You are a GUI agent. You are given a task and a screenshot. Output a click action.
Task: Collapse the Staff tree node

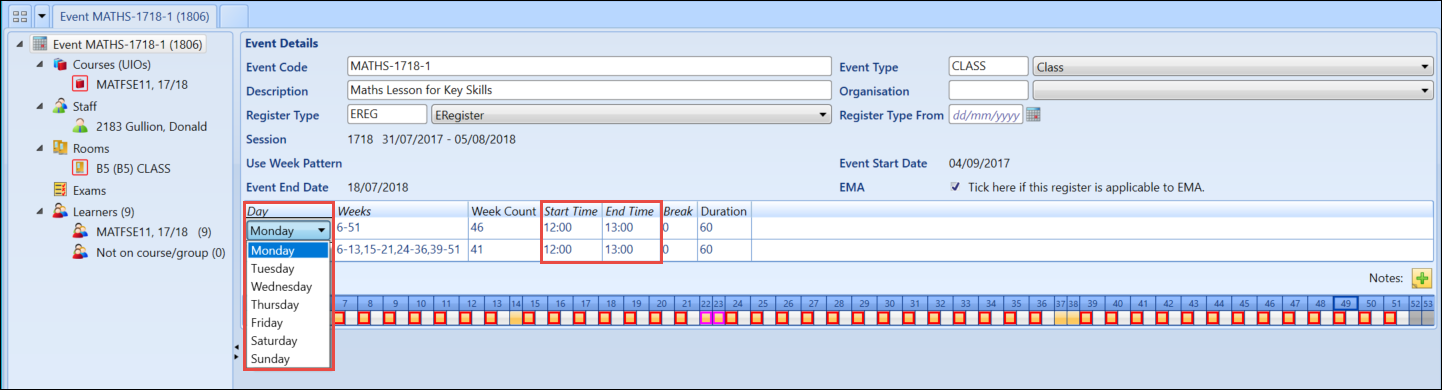[x=39, y=106]
